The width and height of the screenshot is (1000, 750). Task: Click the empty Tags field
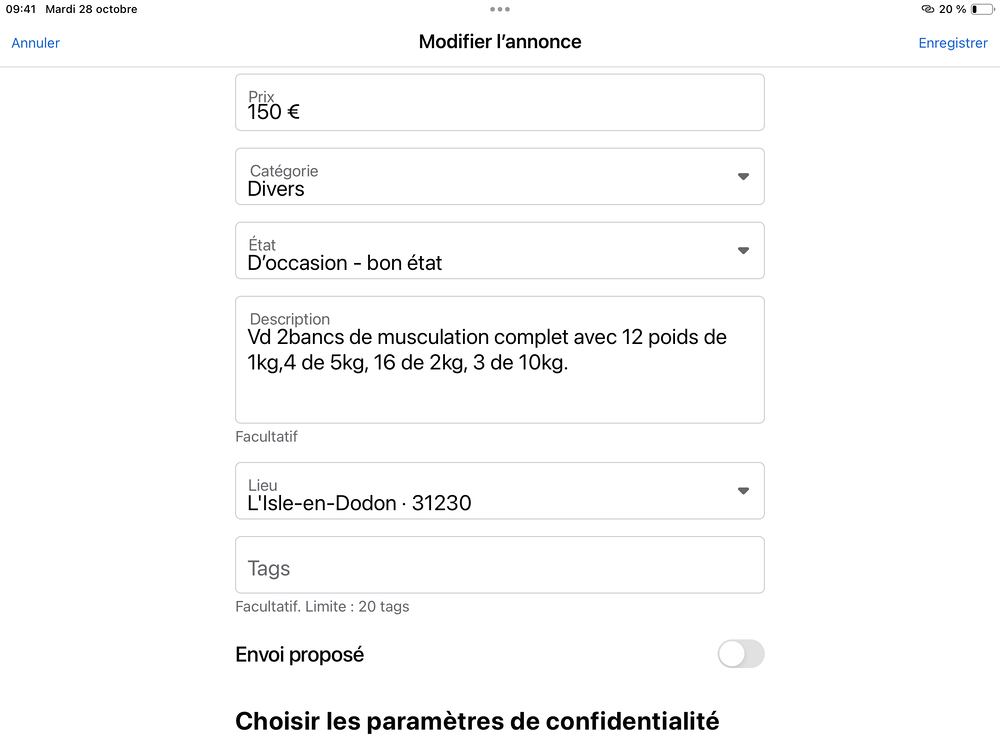[x=500, y=565]
